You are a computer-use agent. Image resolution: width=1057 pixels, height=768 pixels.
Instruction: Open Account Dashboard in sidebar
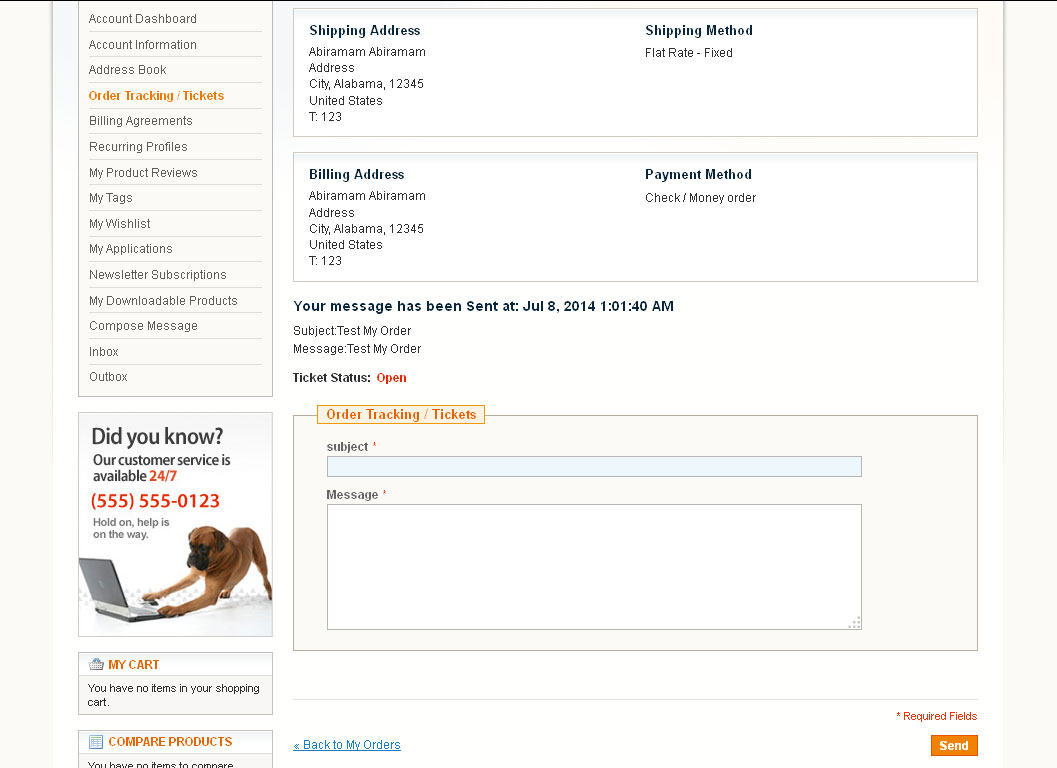[x=143, y=19]
